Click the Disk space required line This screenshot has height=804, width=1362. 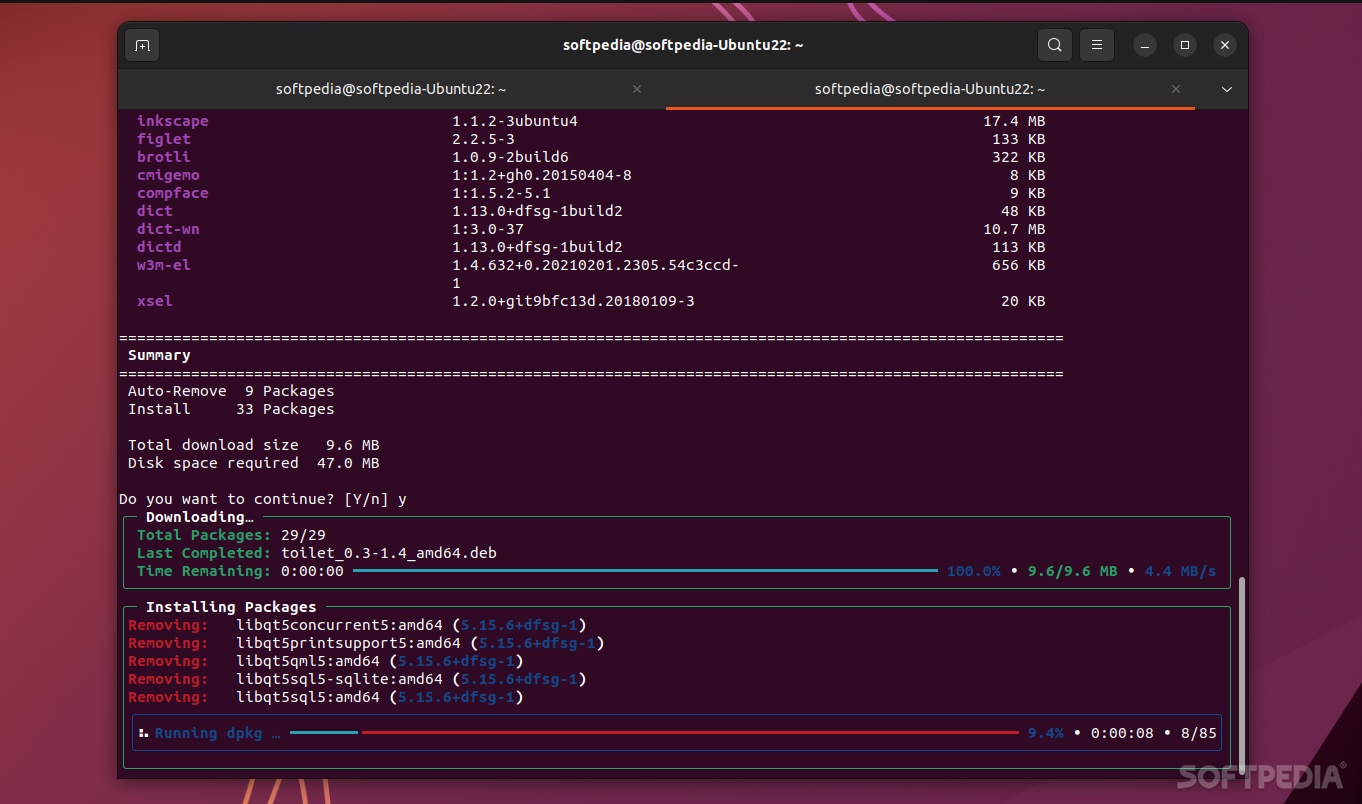pos(254,463)
